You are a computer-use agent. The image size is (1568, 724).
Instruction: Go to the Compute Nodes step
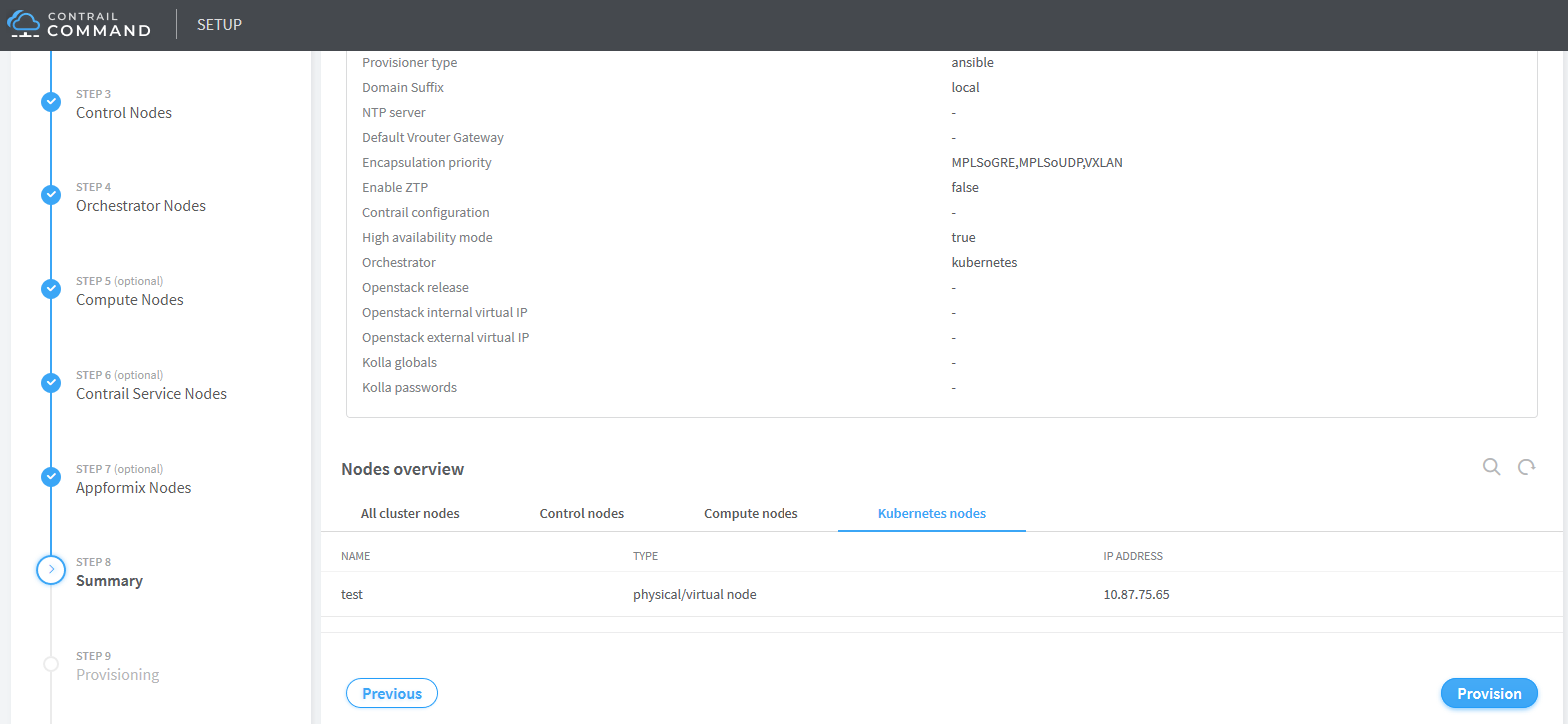click(130, 300)
